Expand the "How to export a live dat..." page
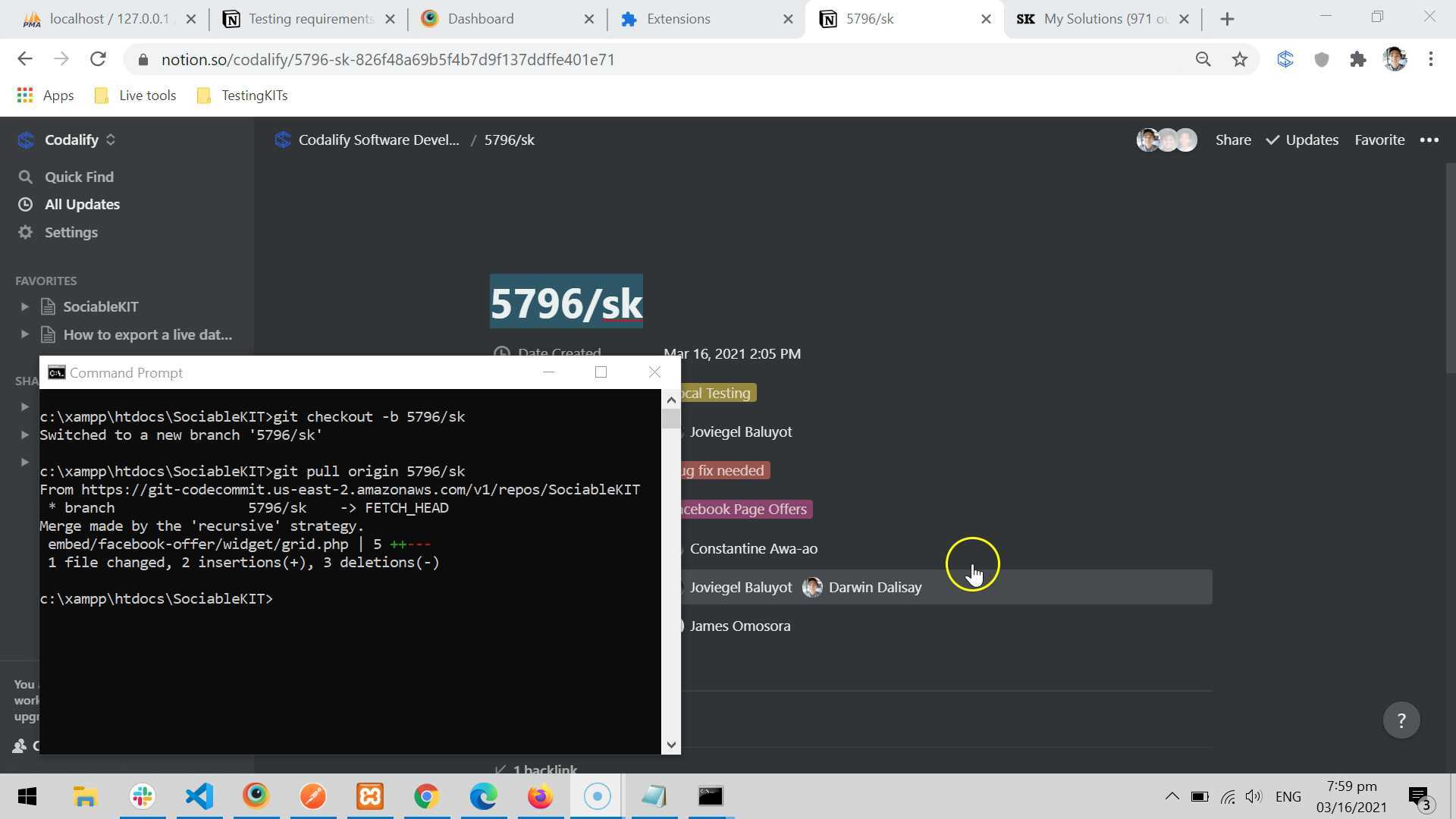The image size is (1456, 819). coord(24,334)
